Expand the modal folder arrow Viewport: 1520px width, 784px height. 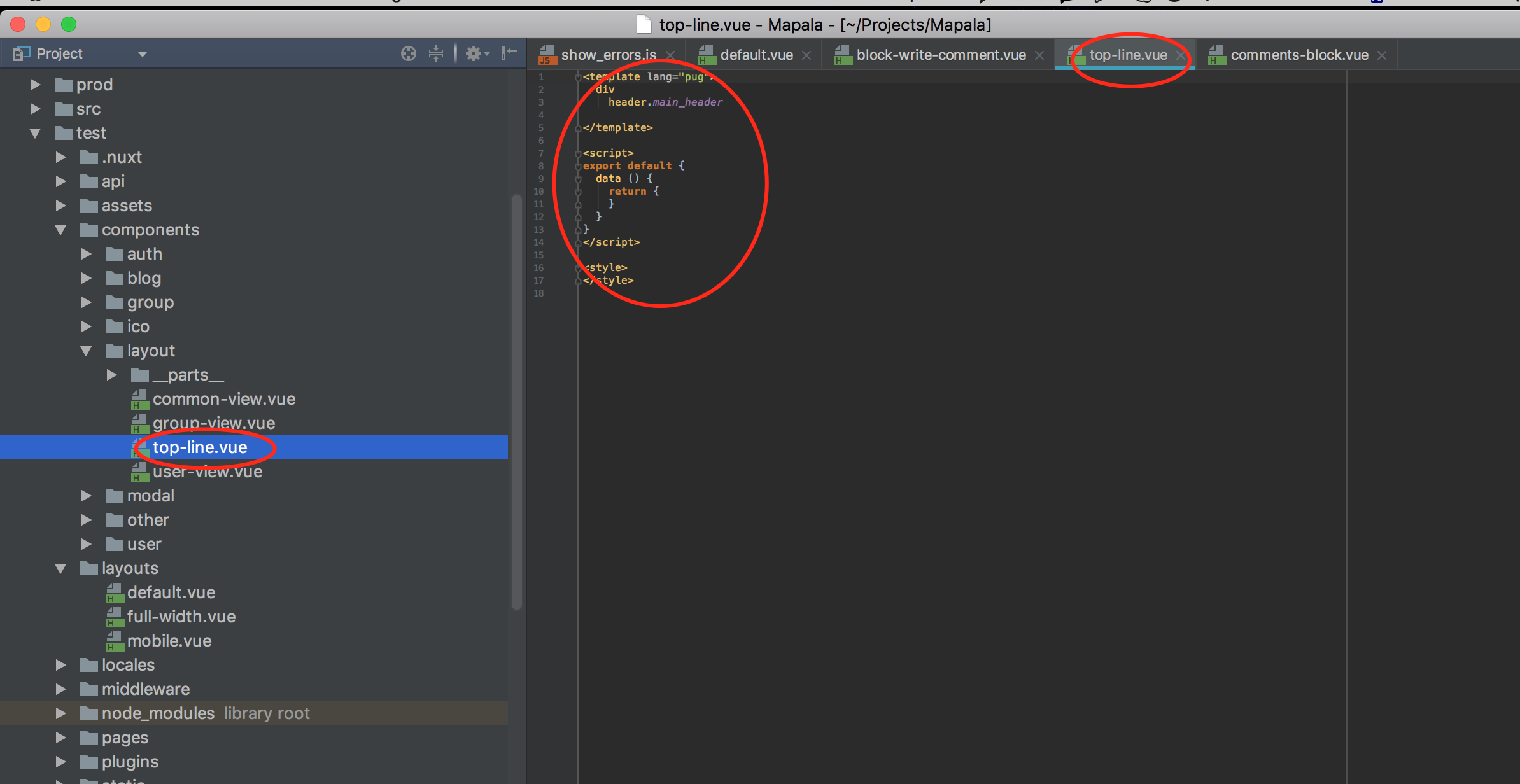(x=87, y=496)
